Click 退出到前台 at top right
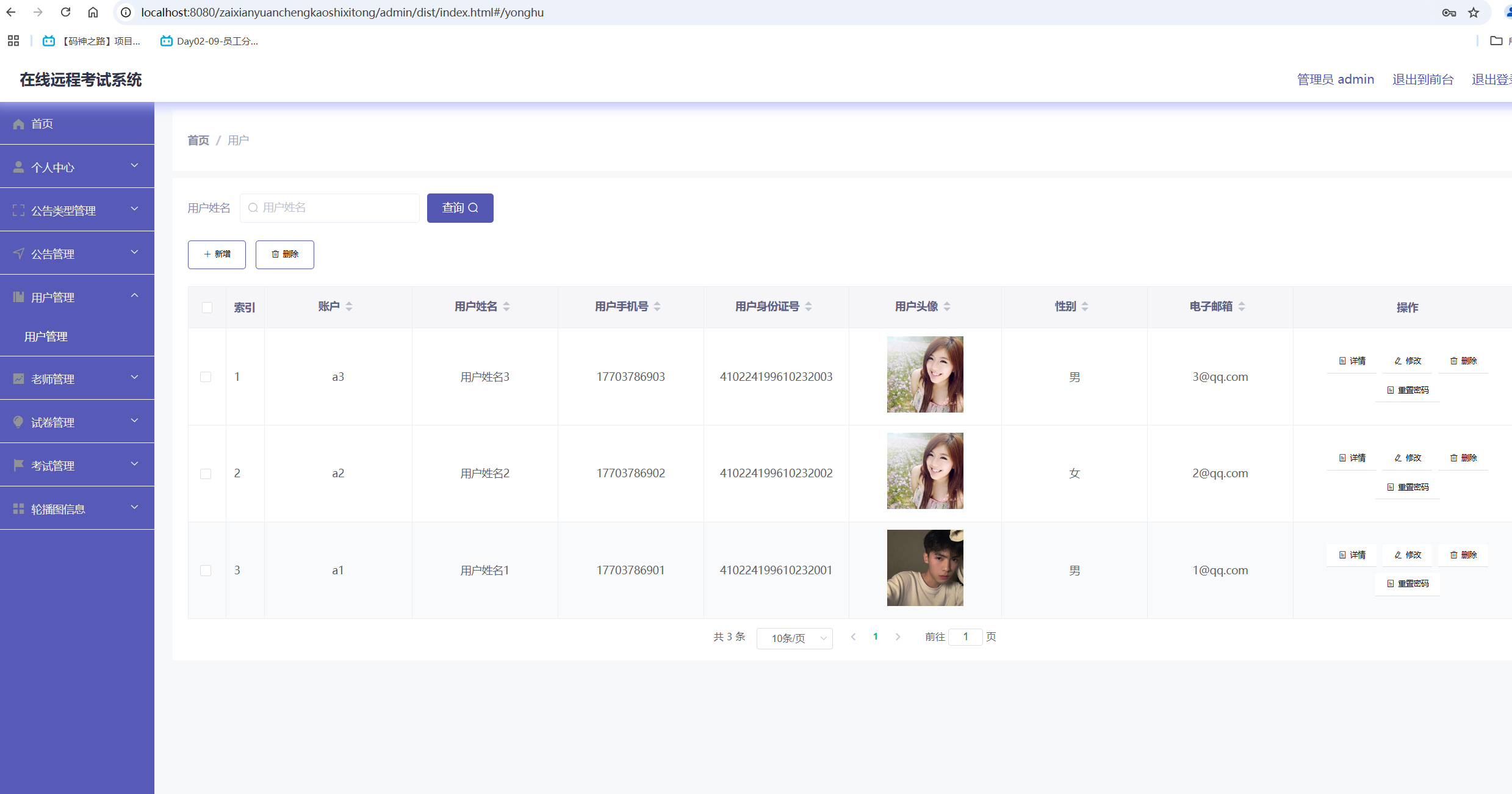The width and height of the screenshot is (1512, 794). point(1423,79)
